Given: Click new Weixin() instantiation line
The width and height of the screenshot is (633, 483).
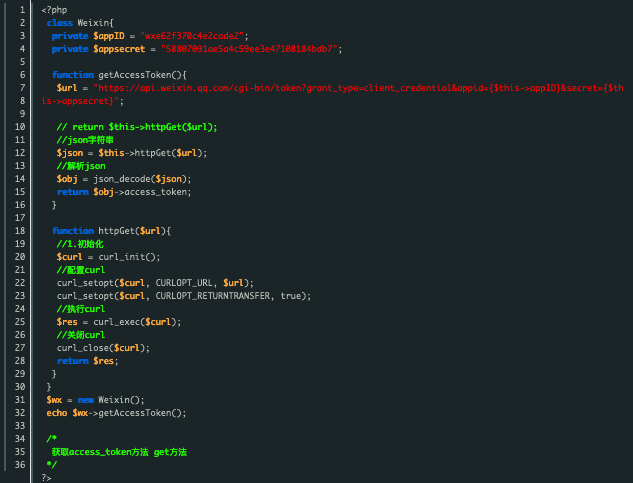Looking at the screenshot, I should (95, 400).
